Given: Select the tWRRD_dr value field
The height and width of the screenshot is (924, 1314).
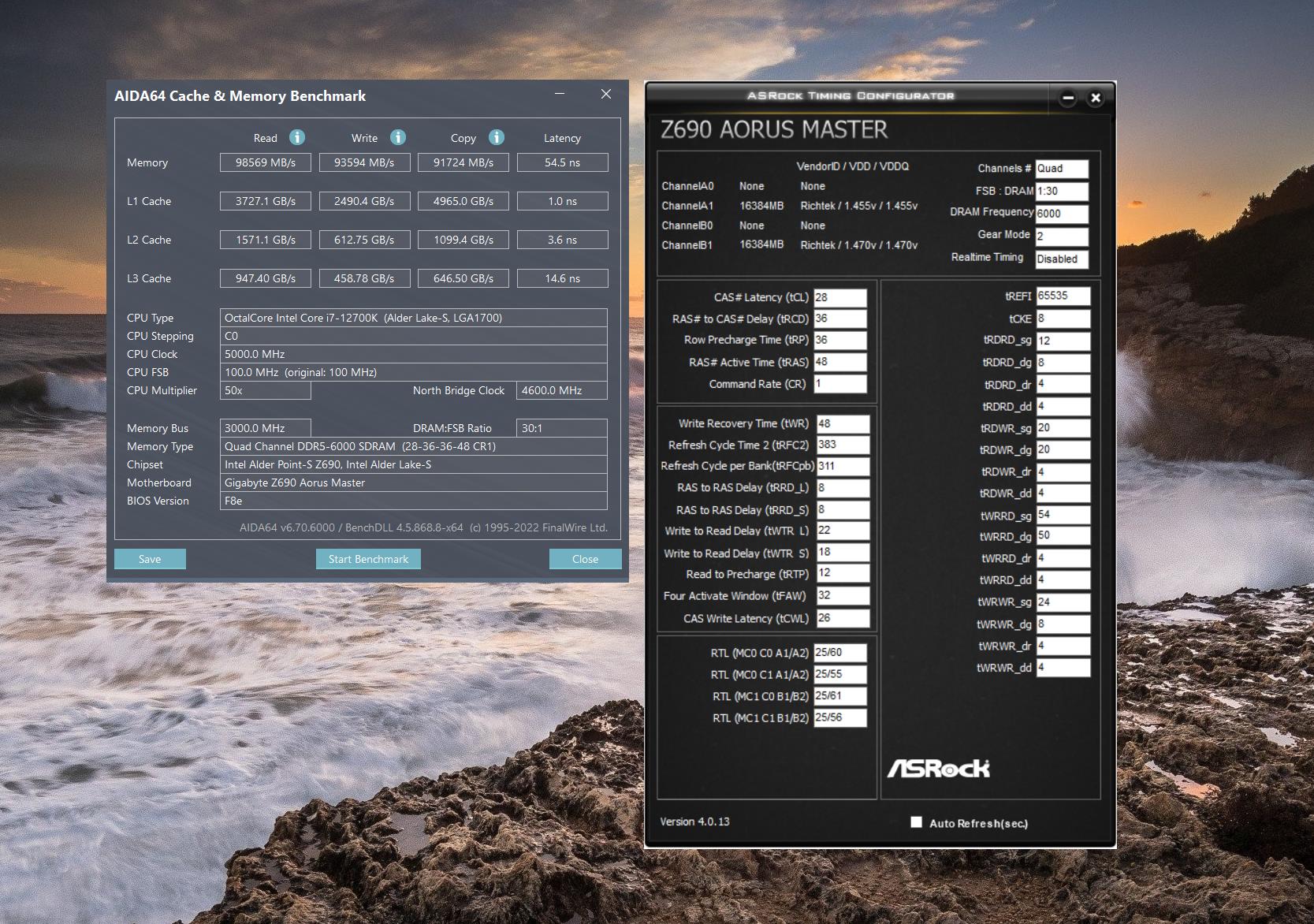Looking at the screenshot, I should 1063,558.
